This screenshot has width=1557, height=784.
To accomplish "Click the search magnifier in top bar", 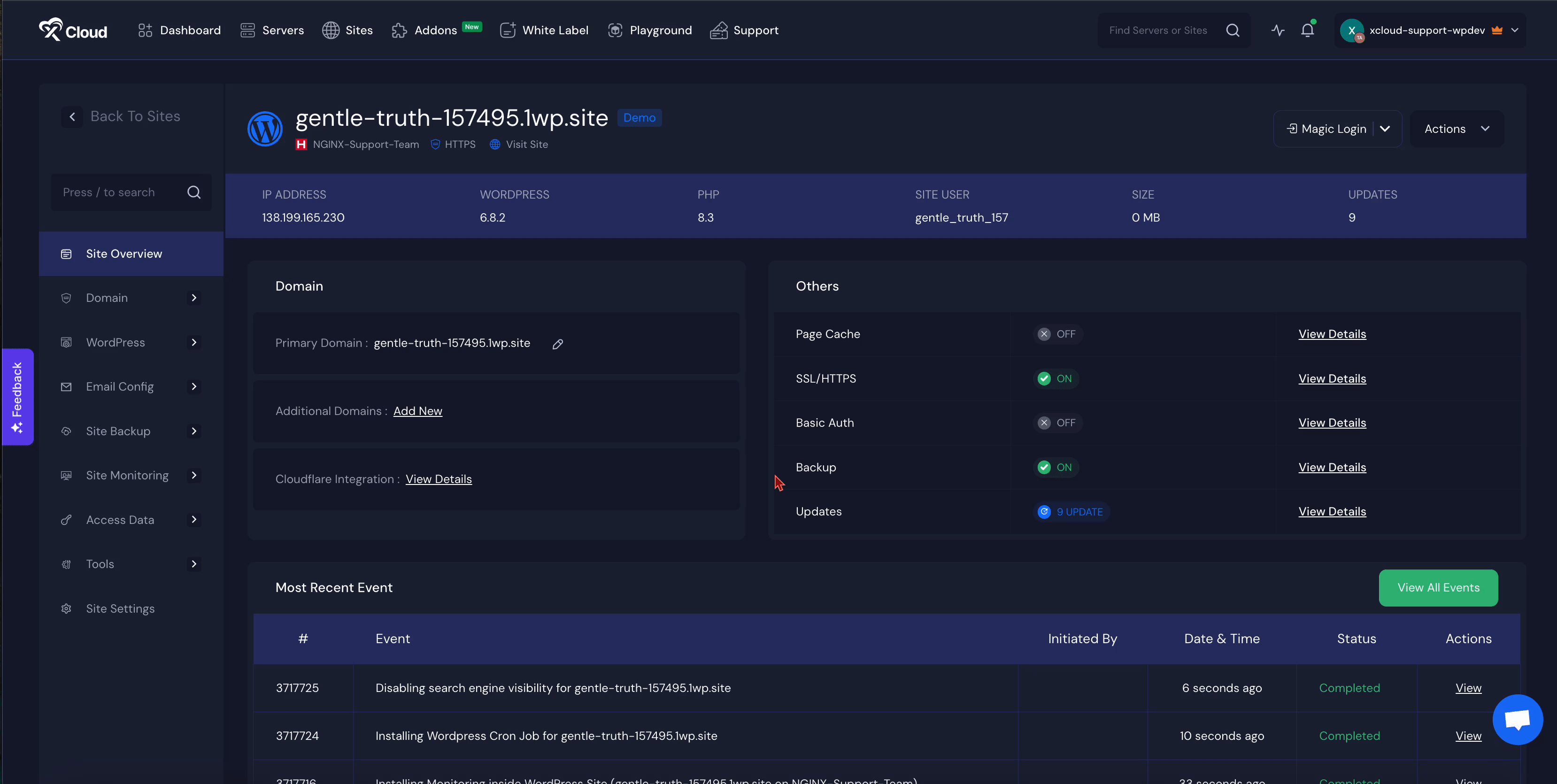I will tap(1233, 30).
